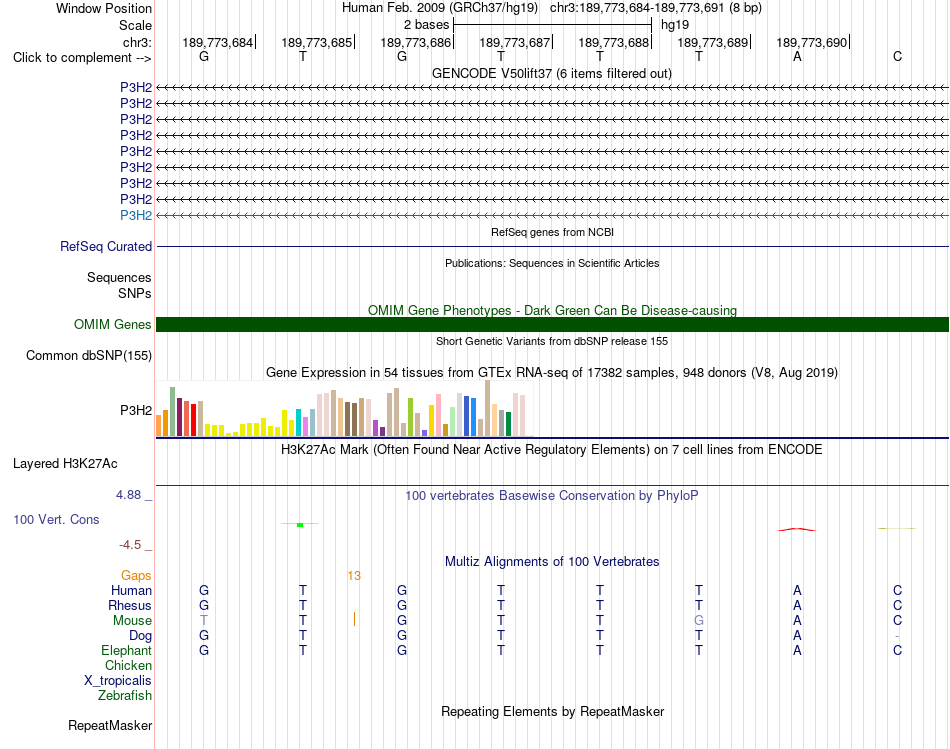Select the X_tropicalis species label
The image size is (950, 749).
[118, 681]
